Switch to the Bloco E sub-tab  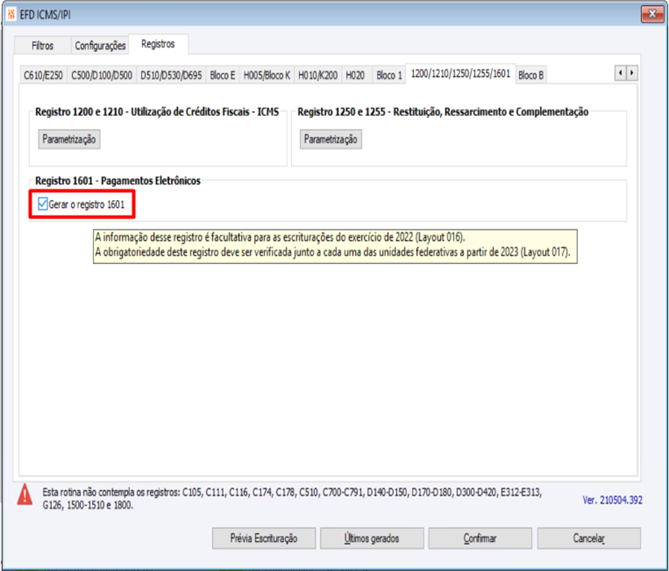tap(222, 76)
